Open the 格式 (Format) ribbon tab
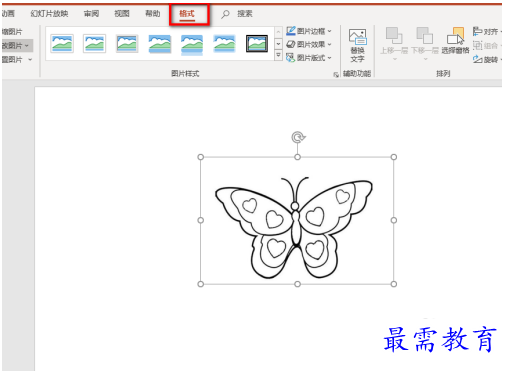This screenshot has height=371, width=505. pyautogui.click(x=187, y=14)
